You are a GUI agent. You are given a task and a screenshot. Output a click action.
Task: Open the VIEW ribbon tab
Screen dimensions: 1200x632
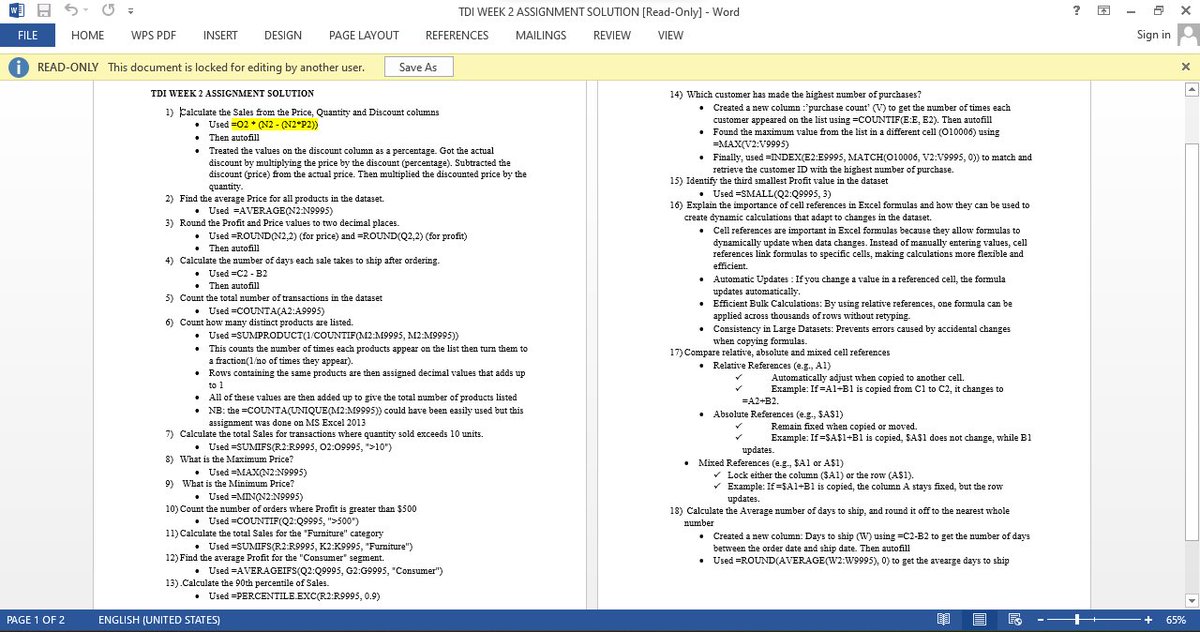point(670,35)
